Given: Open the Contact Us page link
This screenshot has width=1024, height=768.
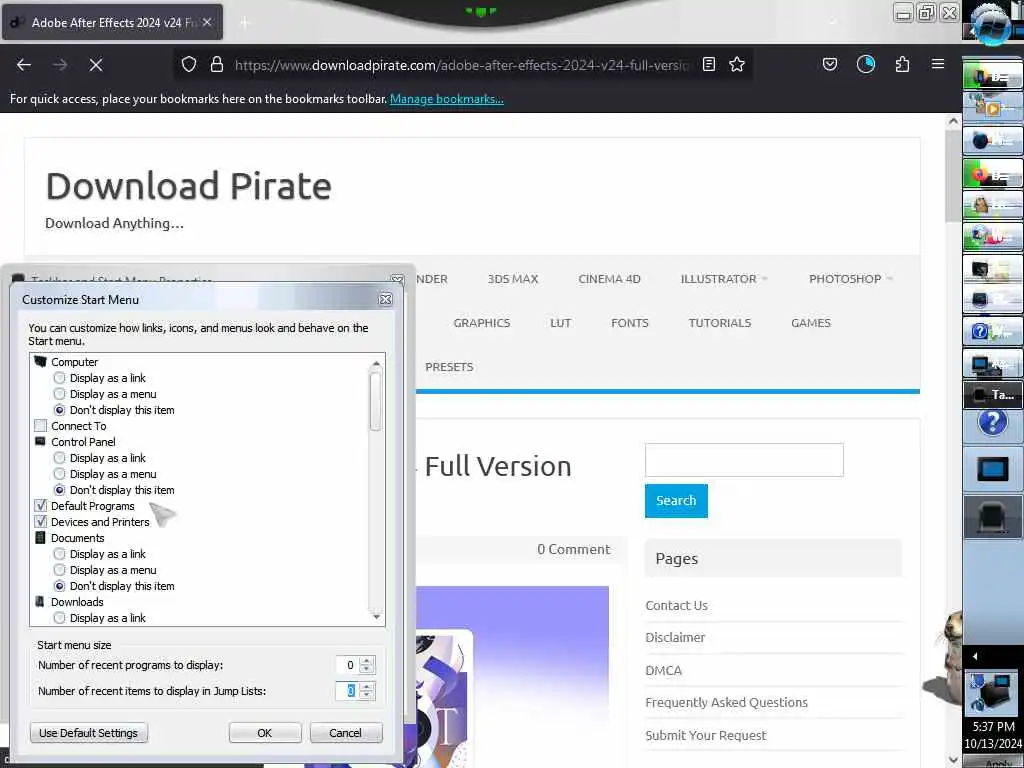Looking at the screenshot, I should (x=677, y=605).
